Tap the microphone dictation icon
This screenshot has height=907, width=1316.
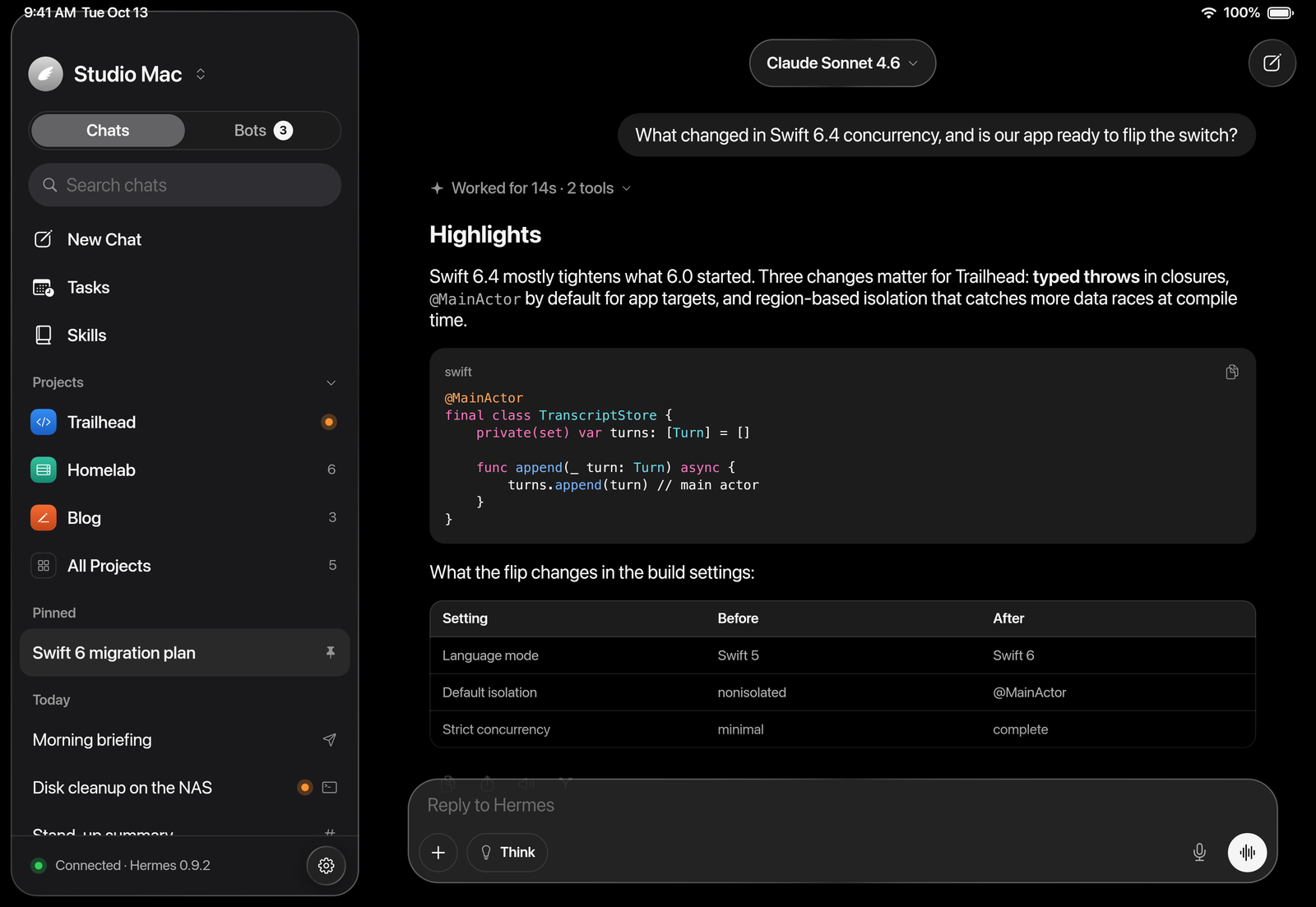coord(1199,853)
